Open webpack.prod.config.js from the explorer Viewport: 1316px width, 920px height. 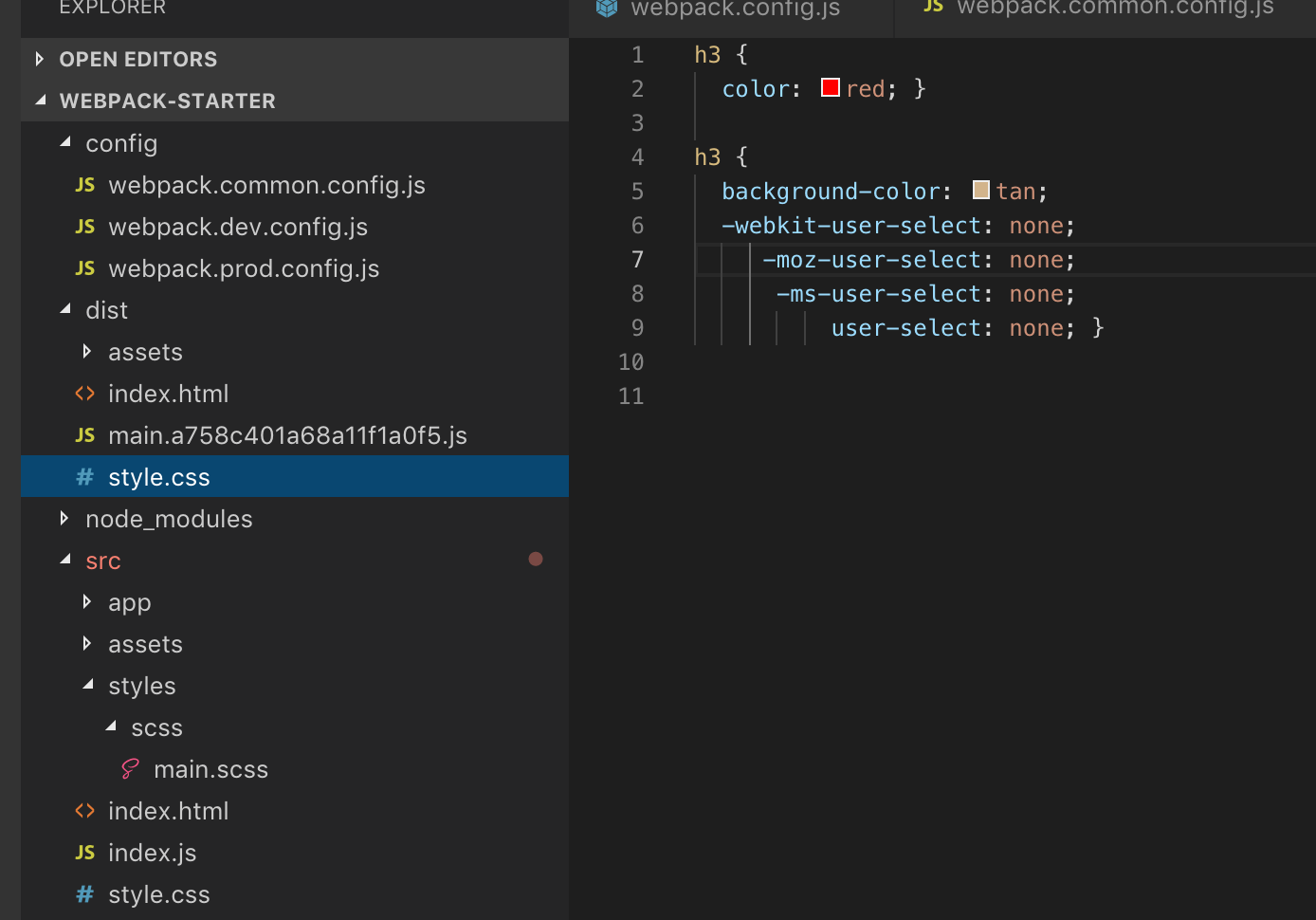point(244,268)
